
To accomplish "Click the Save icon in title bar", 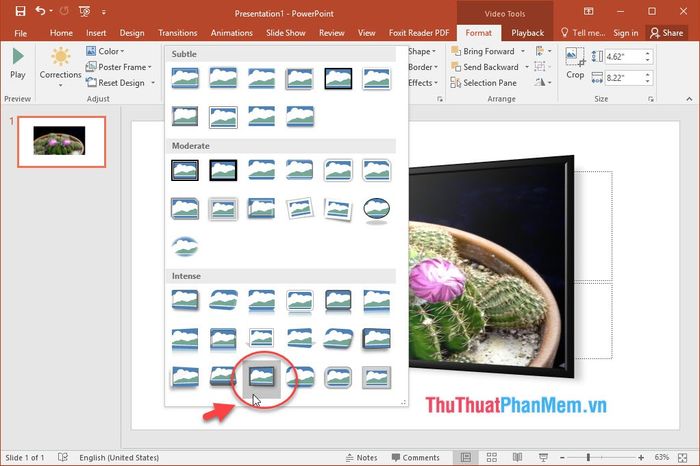I will point(20,11).
